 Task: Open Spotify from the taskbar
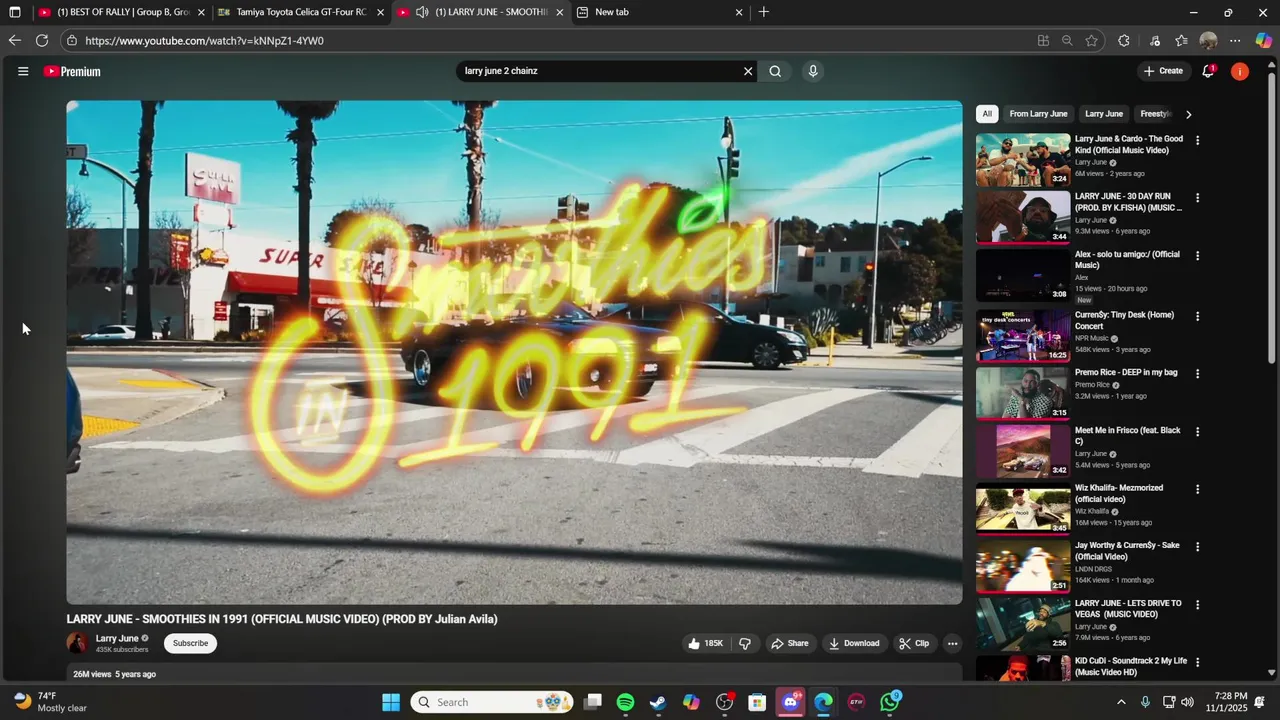(625, 702)
